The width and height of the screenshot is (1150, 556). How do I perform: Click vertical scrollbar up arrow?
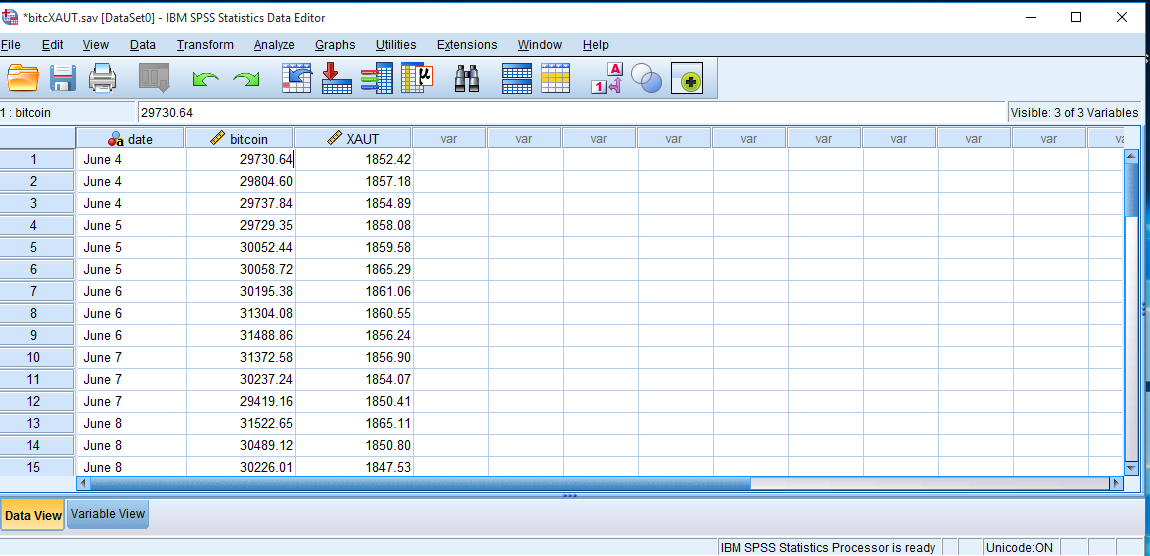click(x=1130, y=155)
